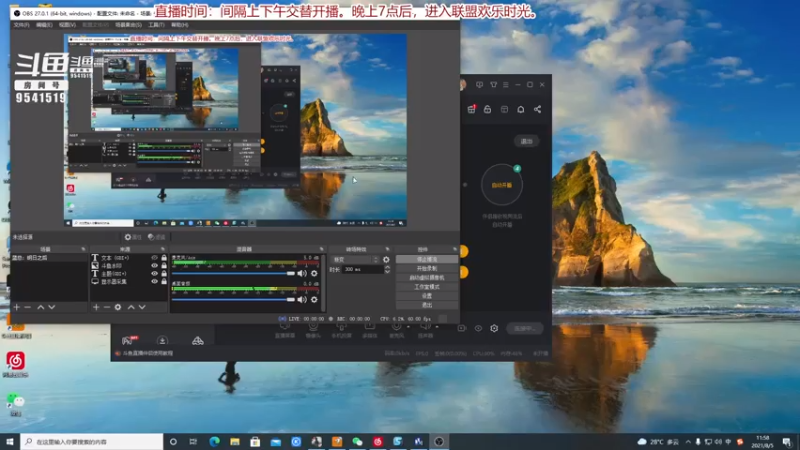
Task: Open source properties gear in the sources toolbar
Action: tap(118, 307)
